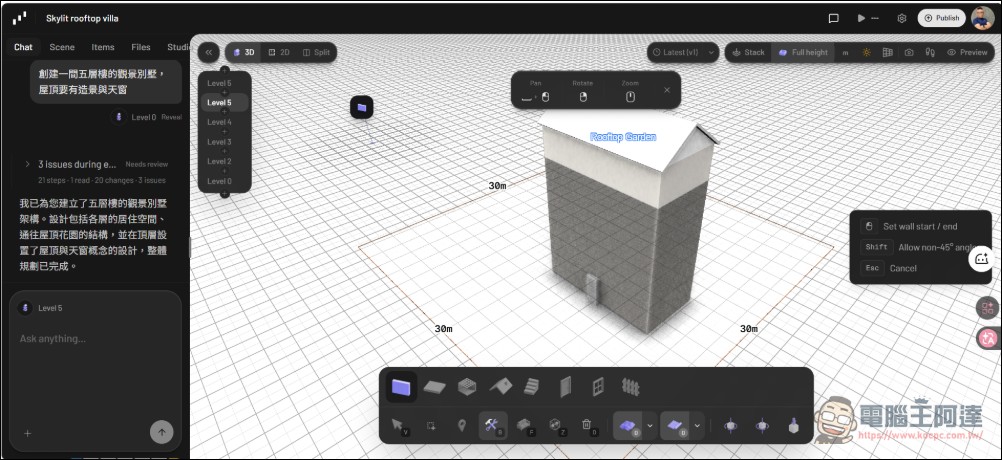Viewport: 1002px width, 460px height.
Task: Select the highlighted Level 5 in level list
Action: coord(224,102)
